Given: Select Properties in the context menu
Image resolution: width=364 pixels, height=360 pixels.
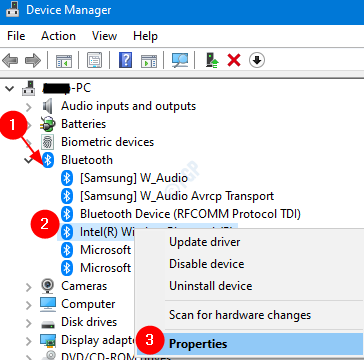Looking at the screenshot, I should (x=249, y=344).
